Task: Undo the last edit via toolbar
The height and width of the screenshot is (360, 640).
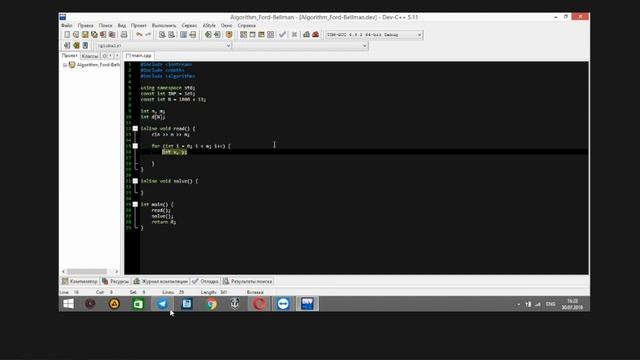Action: coord(139,35)
